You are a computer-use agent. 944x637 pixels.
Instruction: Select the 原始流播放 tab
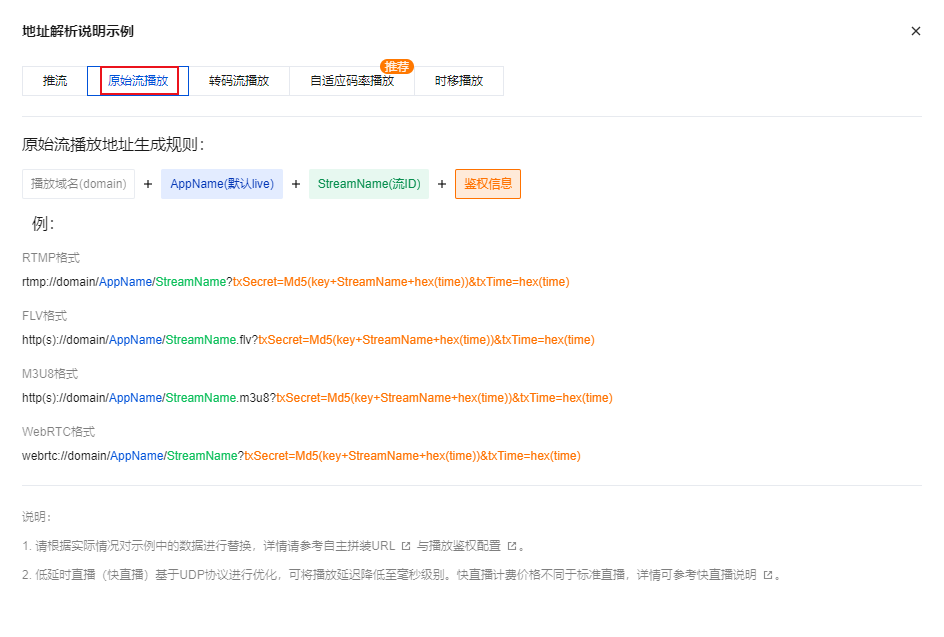coord(138,81)
